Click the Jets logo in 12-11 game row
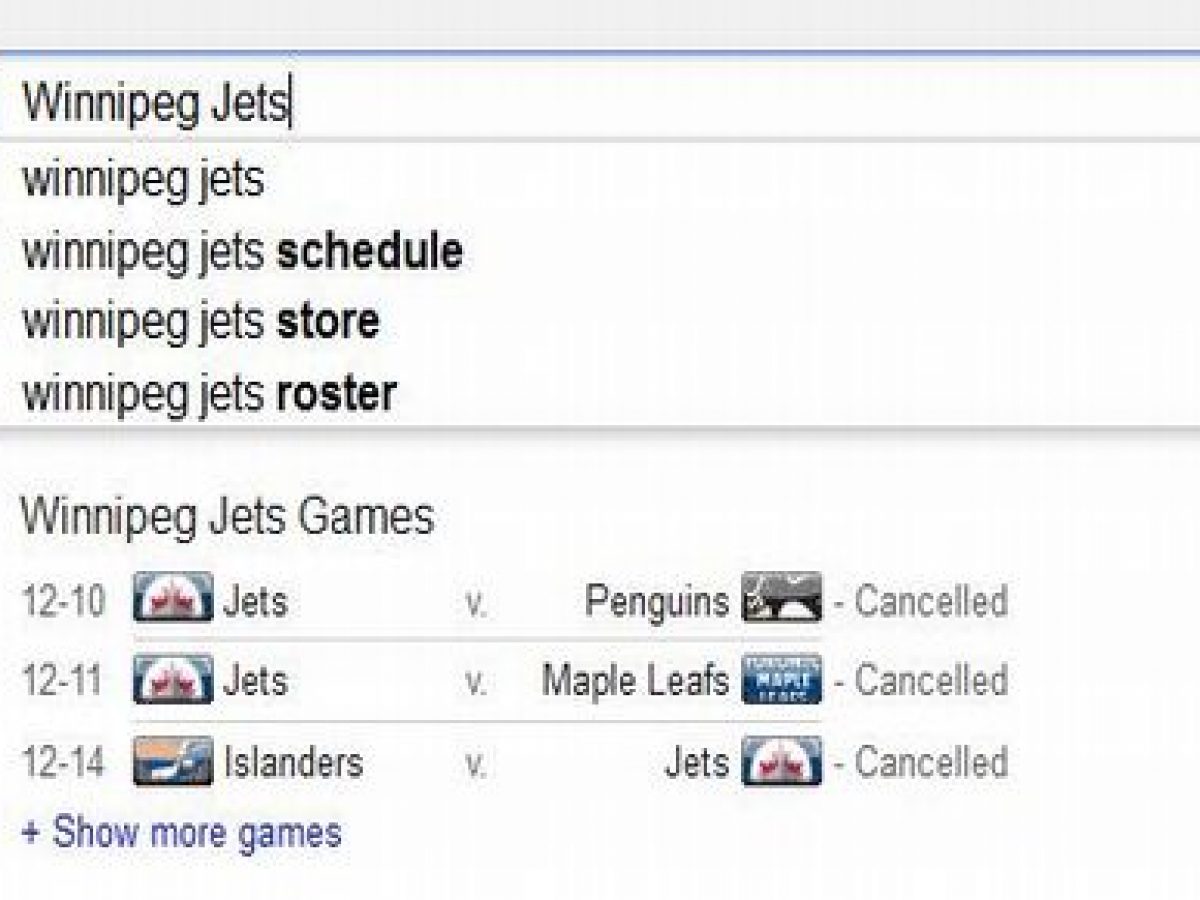This screenshot has height=900, width=1200. tap(172, 680)
